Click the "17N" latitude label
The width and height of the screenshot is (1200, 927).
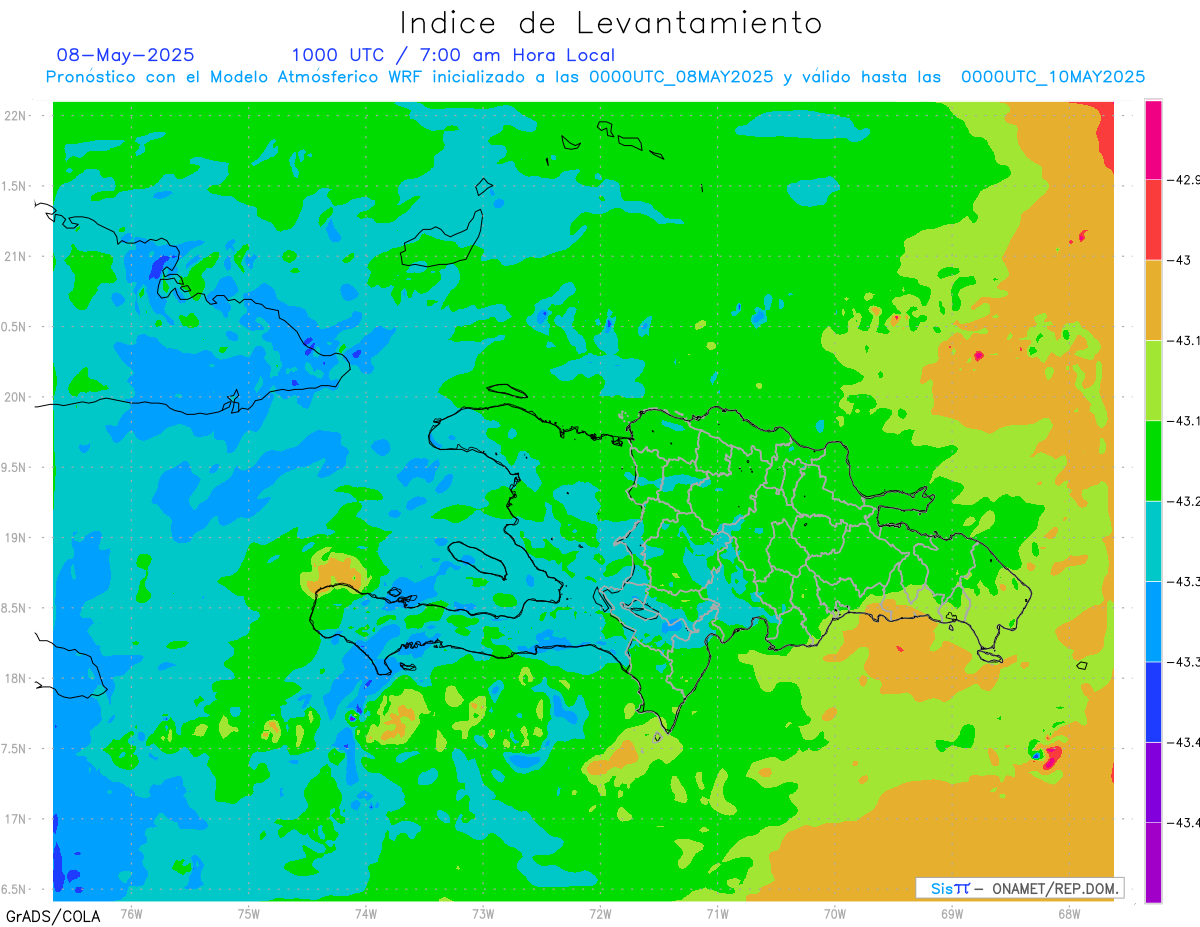point(16,819)
